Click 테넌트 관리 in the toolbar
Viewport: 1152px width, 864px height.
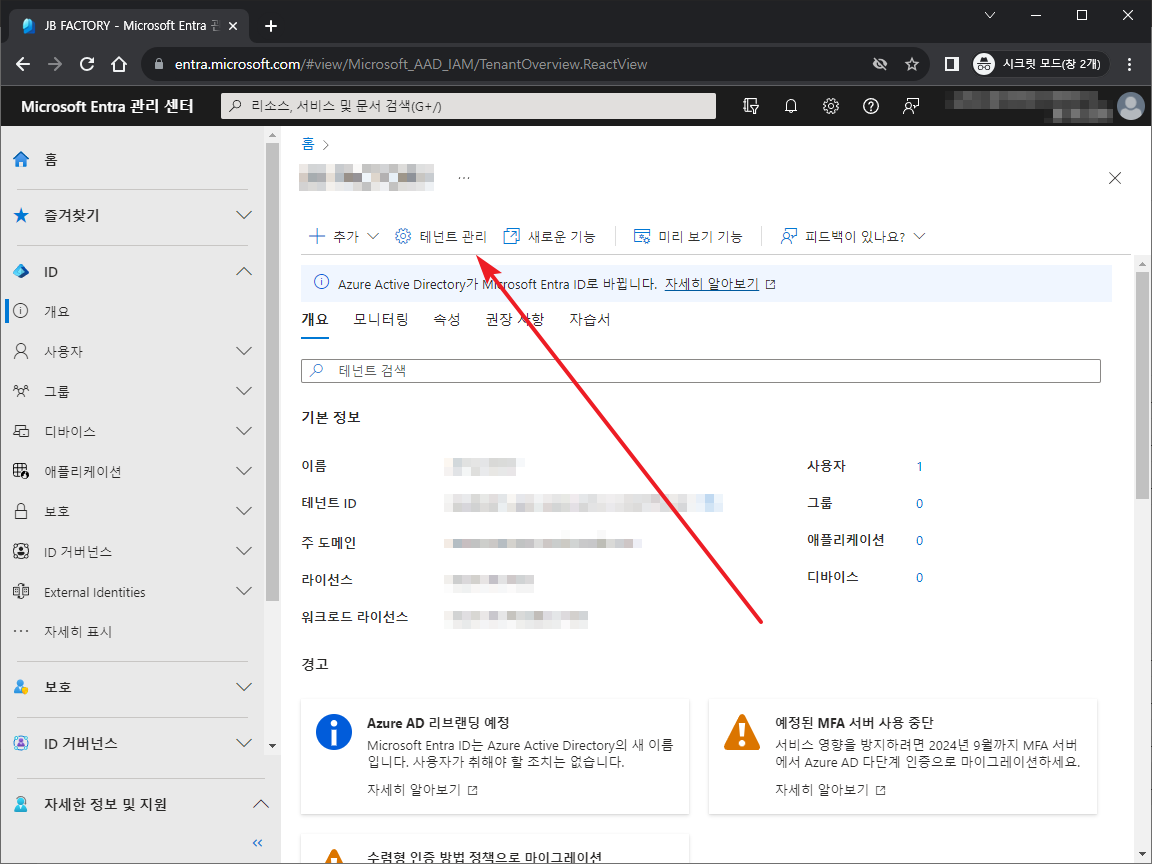click(x=441, y=236)
